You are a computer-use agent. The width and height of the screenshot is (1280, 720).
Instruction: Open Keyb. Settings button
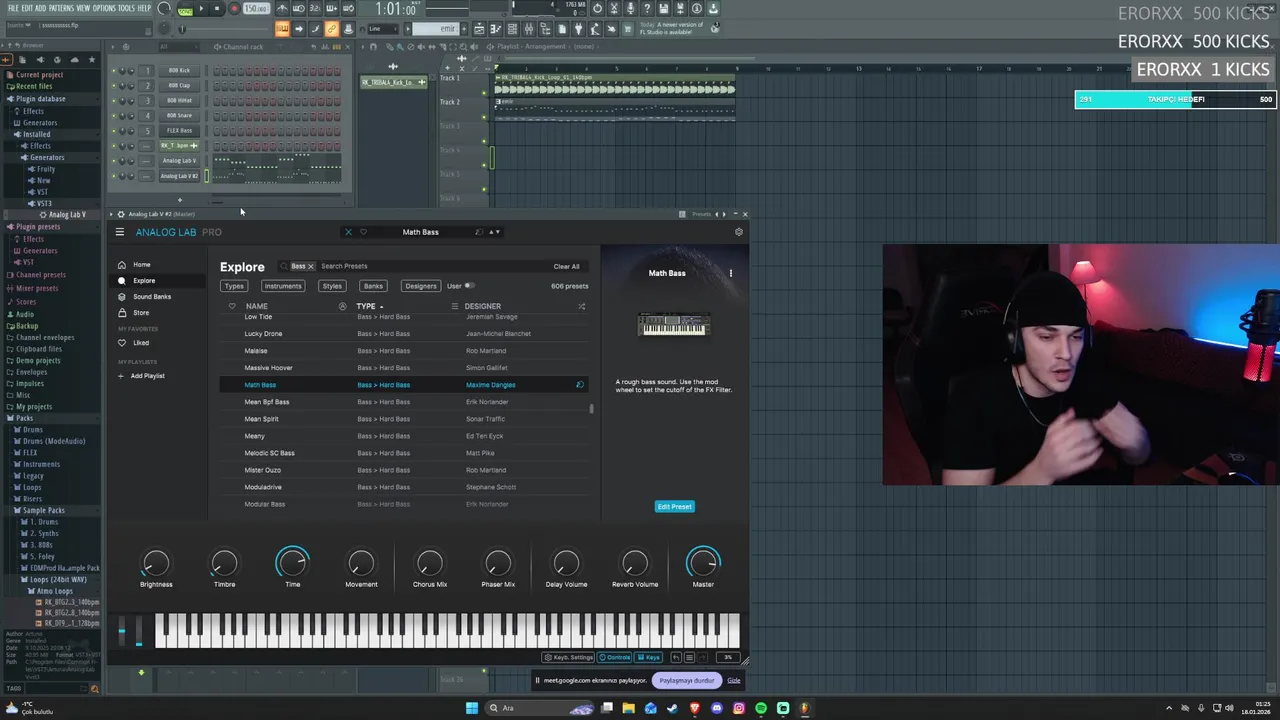coord(568,657)
